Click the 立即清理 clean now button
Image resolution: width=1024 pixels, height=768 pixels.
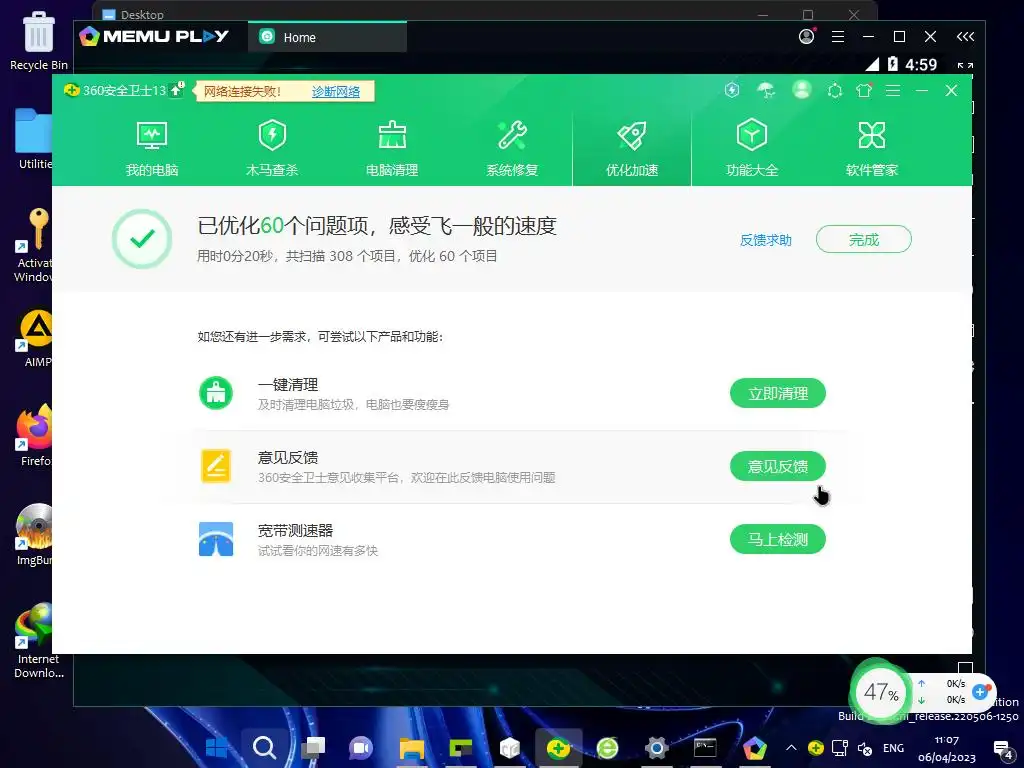[x=778, y=393]
